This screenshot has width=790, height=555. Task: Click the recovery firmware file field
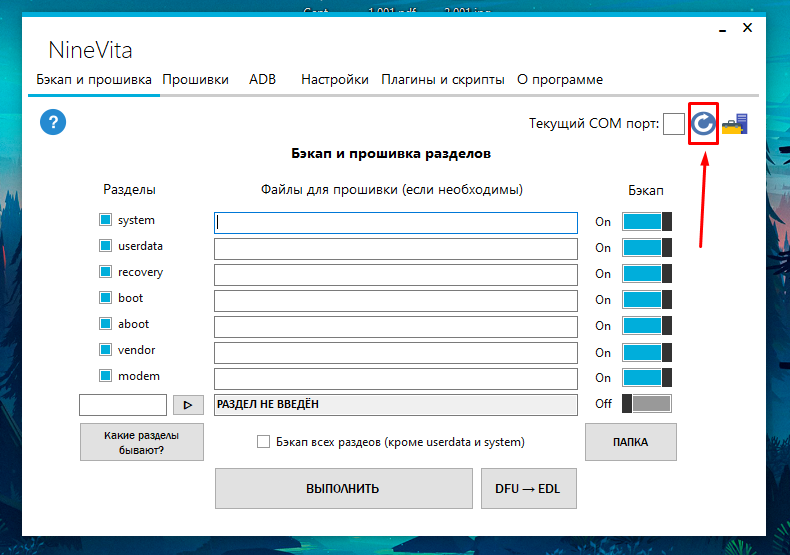[396, 275]
